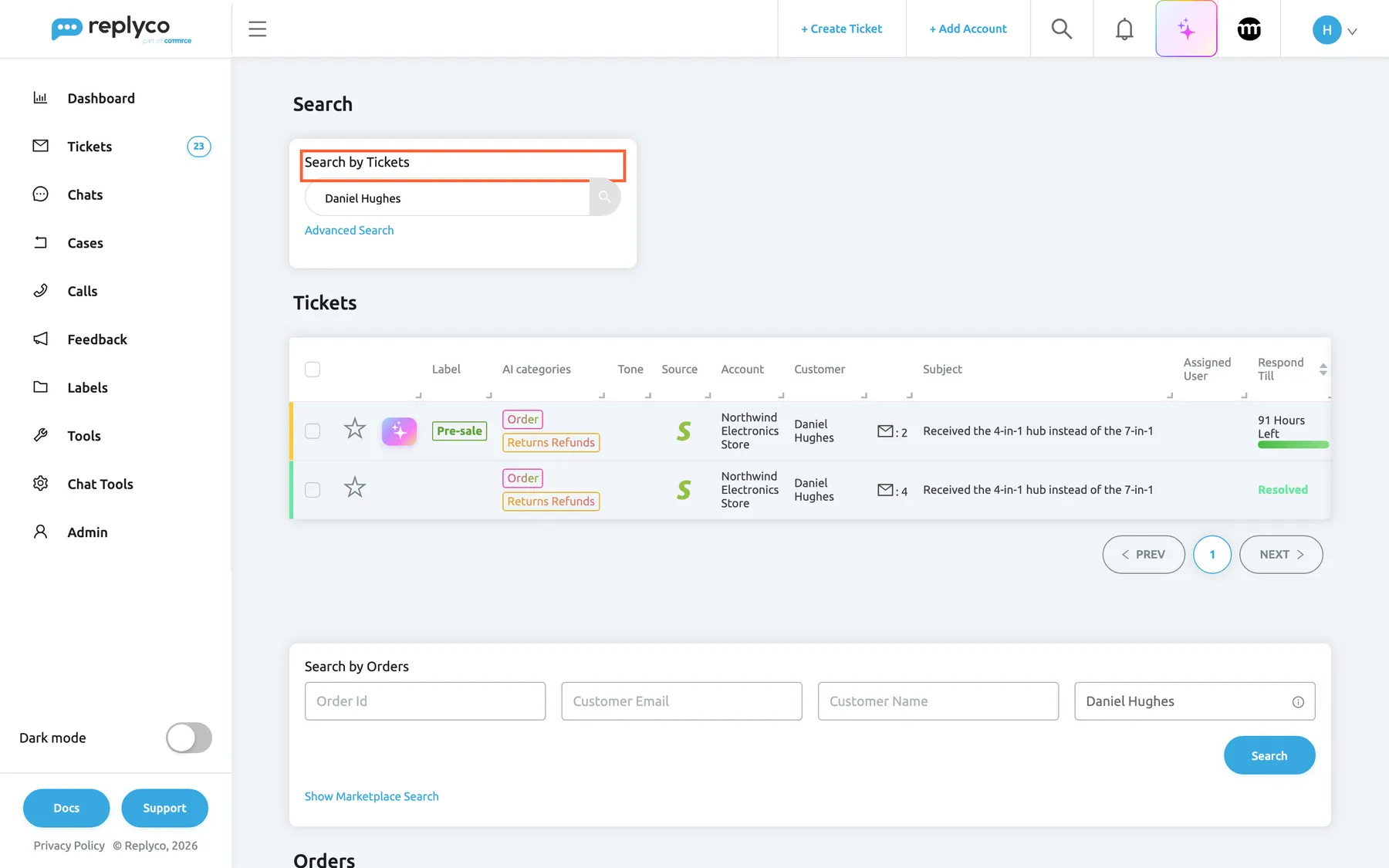Viewport: 1389px width, 868px height.
Task: Submit ticket search with magnifier button
Action: click(x=605, y=198)
